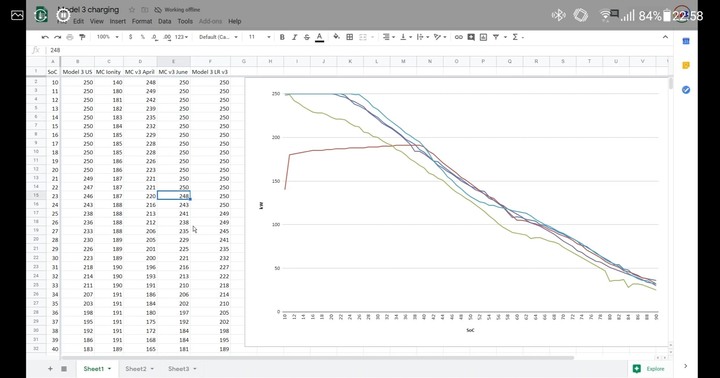Open the Edit menu
This screenshot has height=378, width=720.
pyautogui.click(x=79, y=21)
